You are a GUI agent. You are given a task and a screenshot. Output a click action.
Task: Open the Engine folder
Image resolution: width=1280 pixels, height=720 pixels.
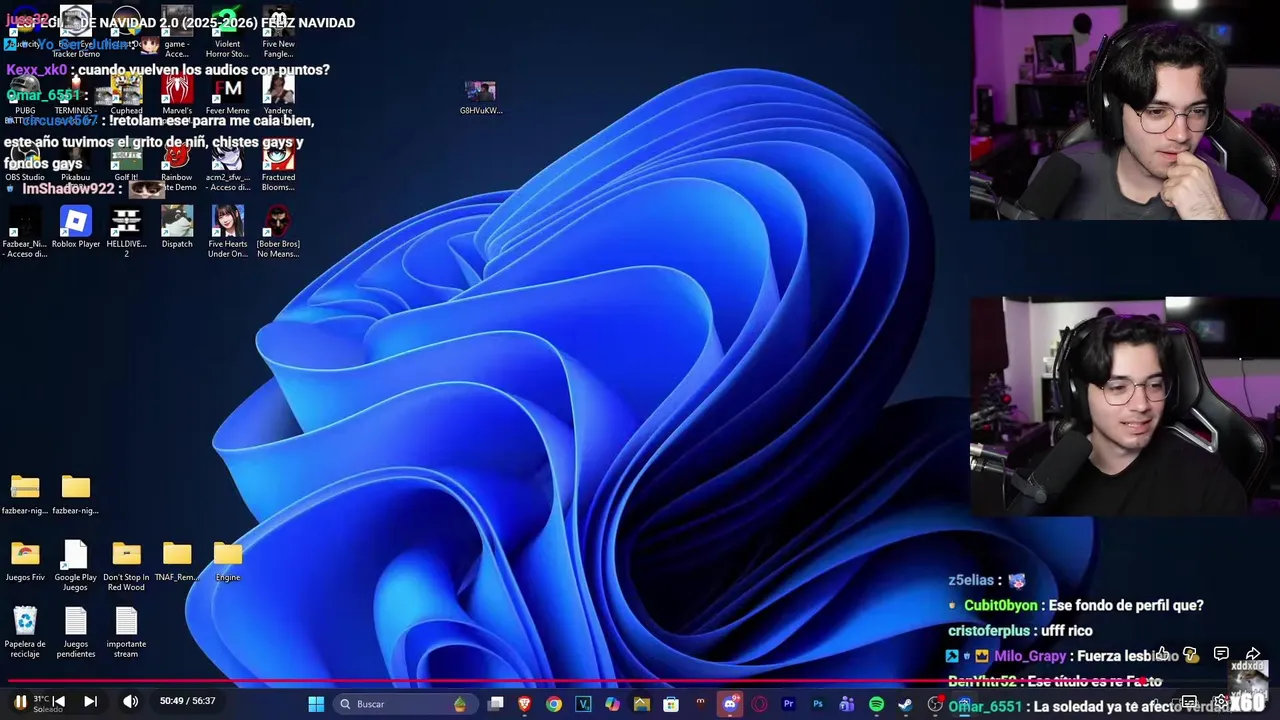point(228,561)
